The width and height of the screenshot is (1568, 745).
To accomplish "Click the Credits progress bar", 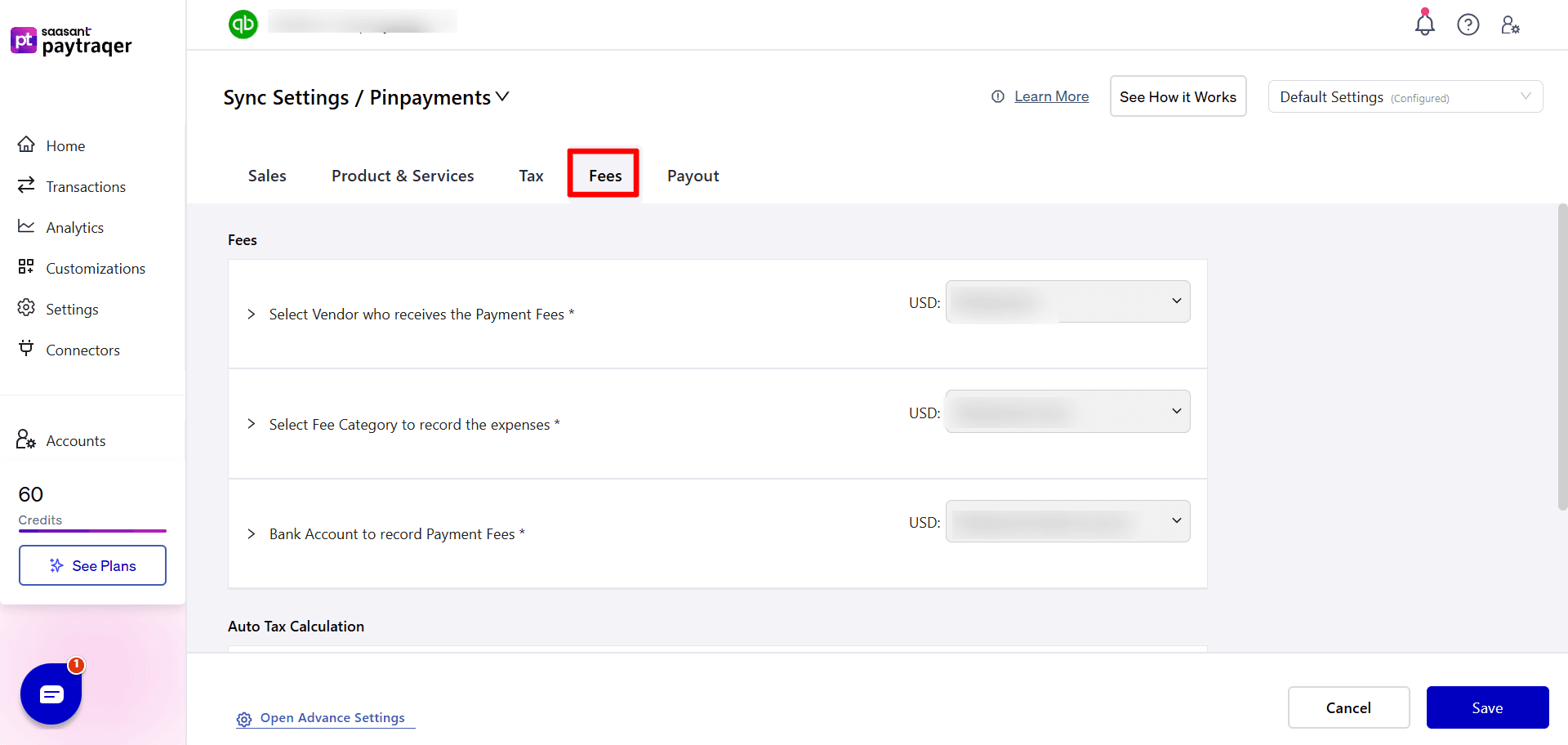I will click(x=92, y=532).
